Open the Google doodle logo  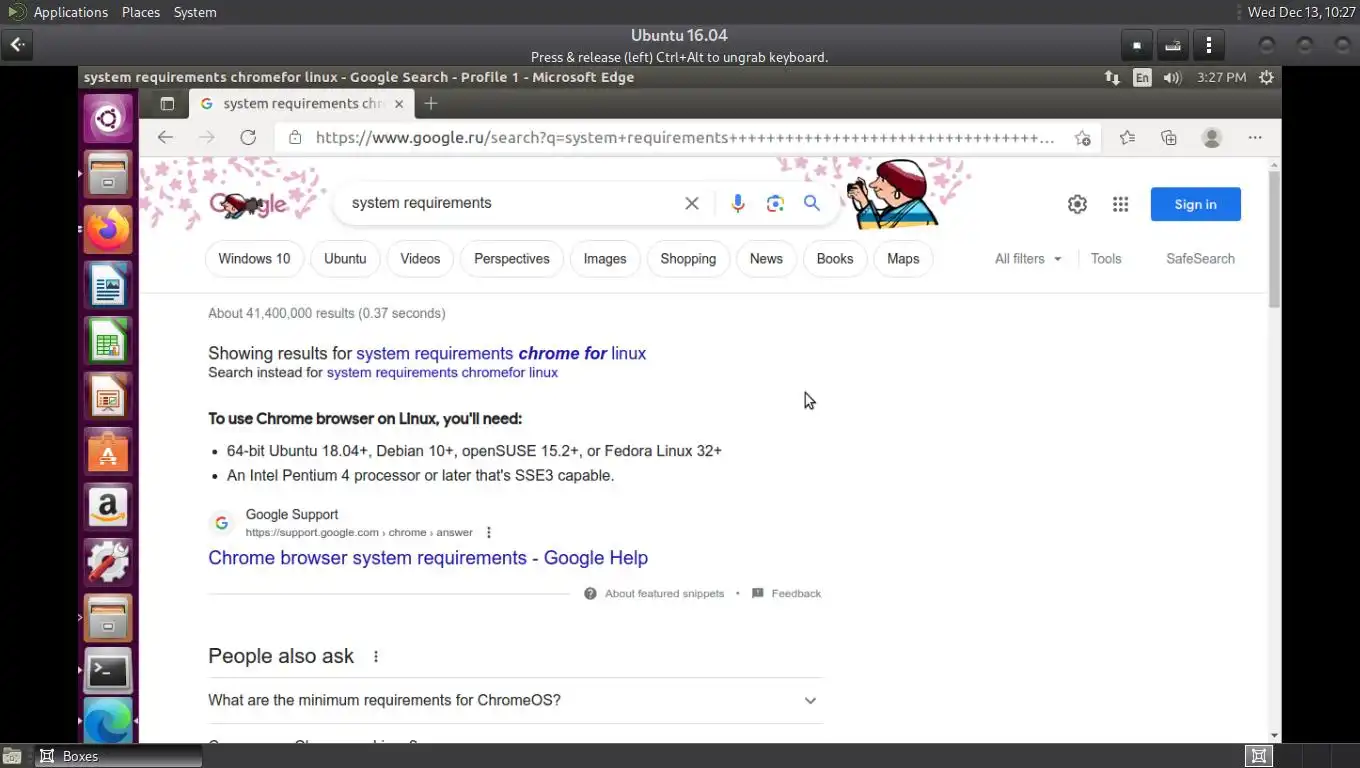pos(248,204)
